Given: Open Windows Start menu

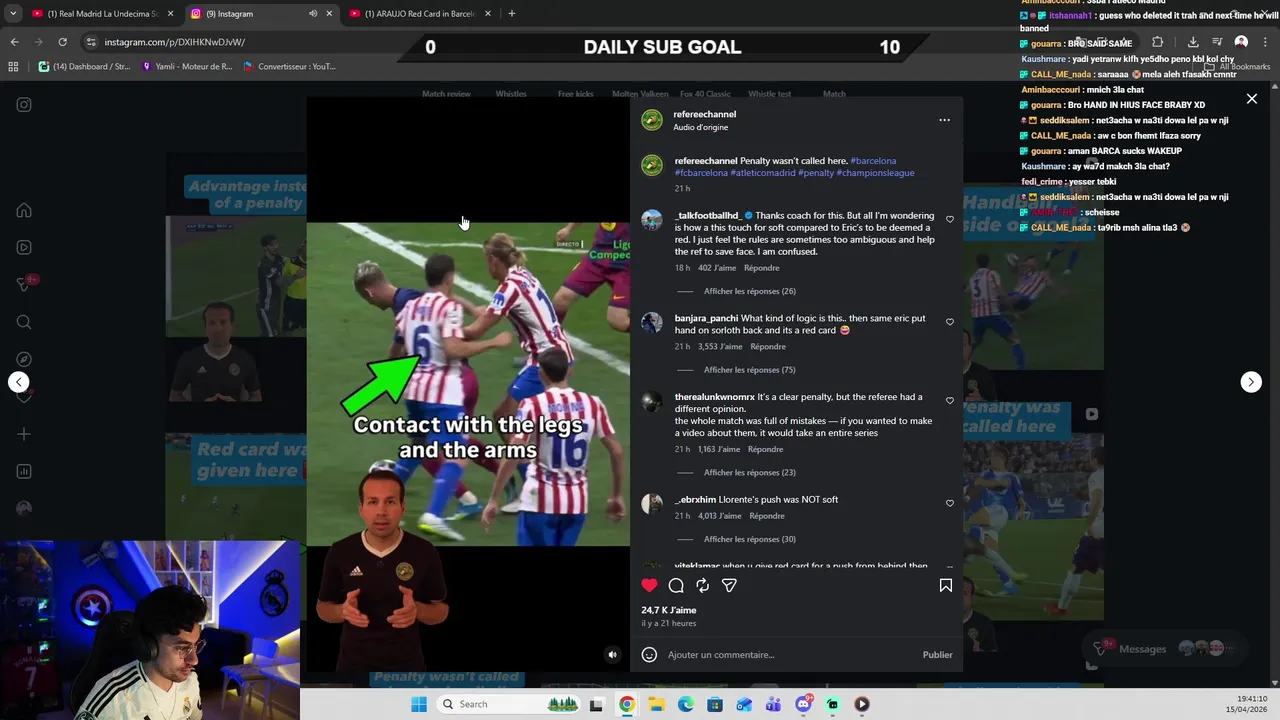Looking at the screenshot, I should (418, 704).
